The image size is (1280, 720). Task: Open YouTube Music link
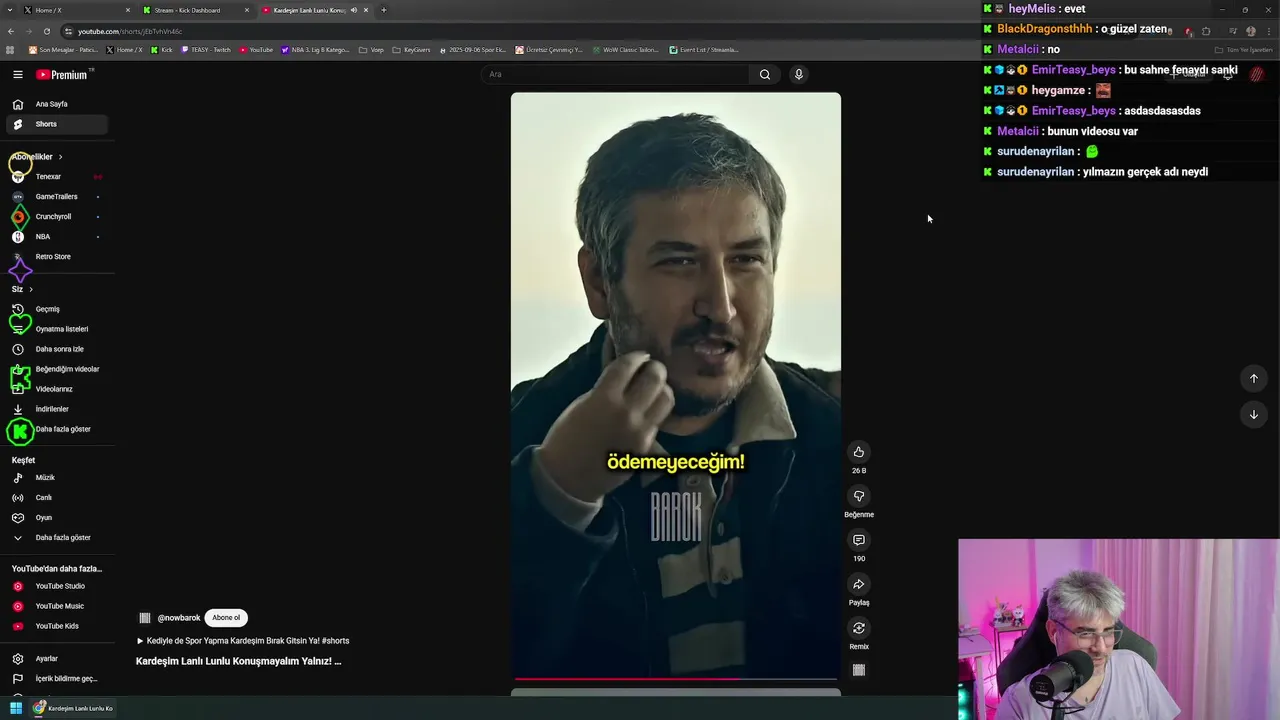(x=56, y=606)
